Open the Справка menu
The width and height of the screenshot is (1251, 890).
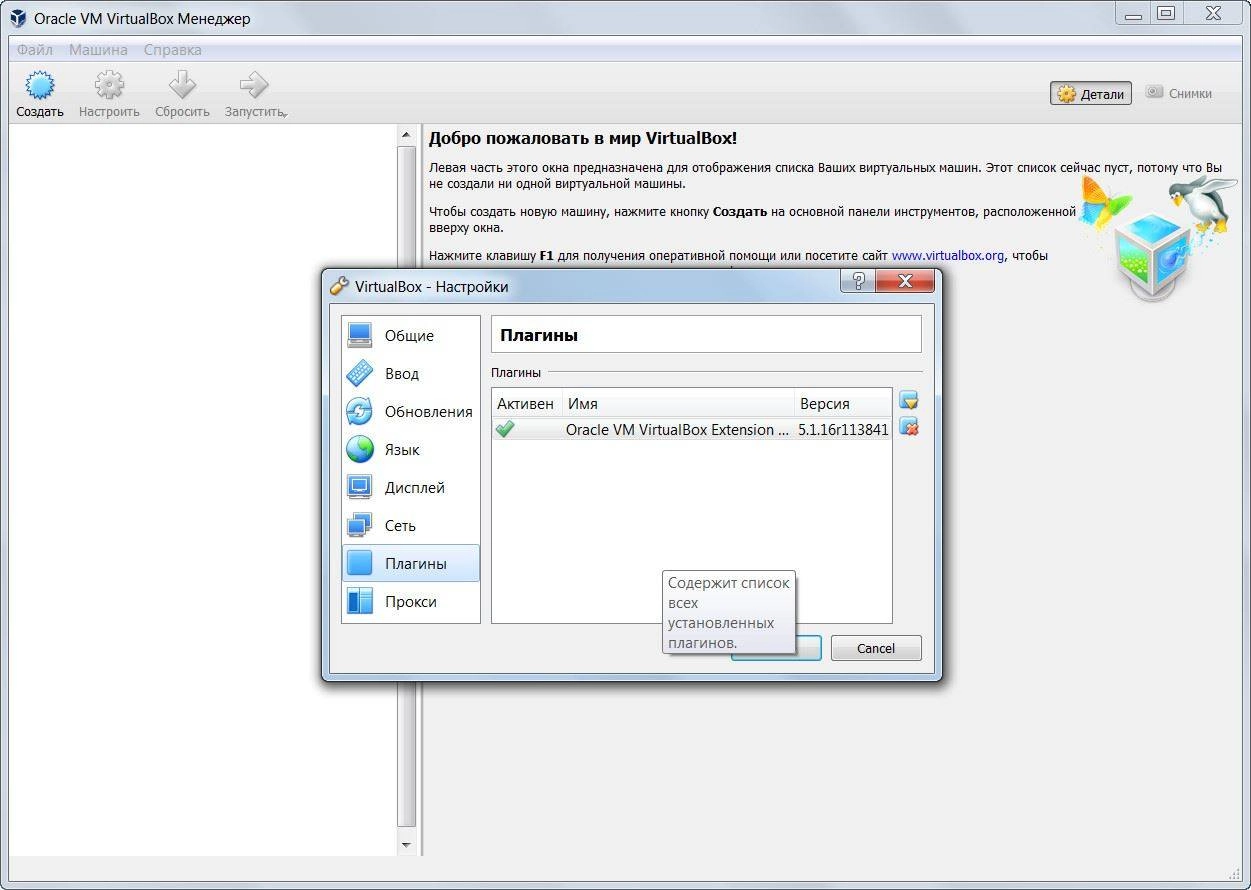(172, 49)
